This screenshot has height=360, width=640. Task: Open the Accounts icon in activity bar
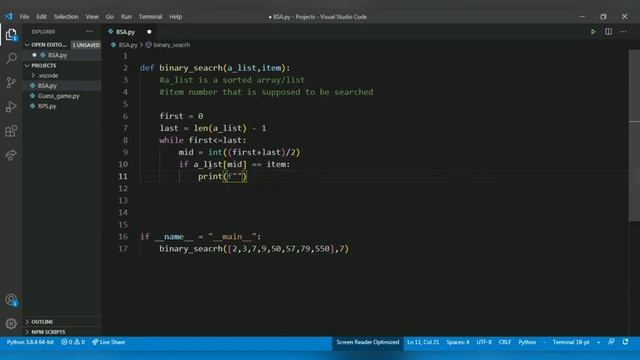[11, 300]
